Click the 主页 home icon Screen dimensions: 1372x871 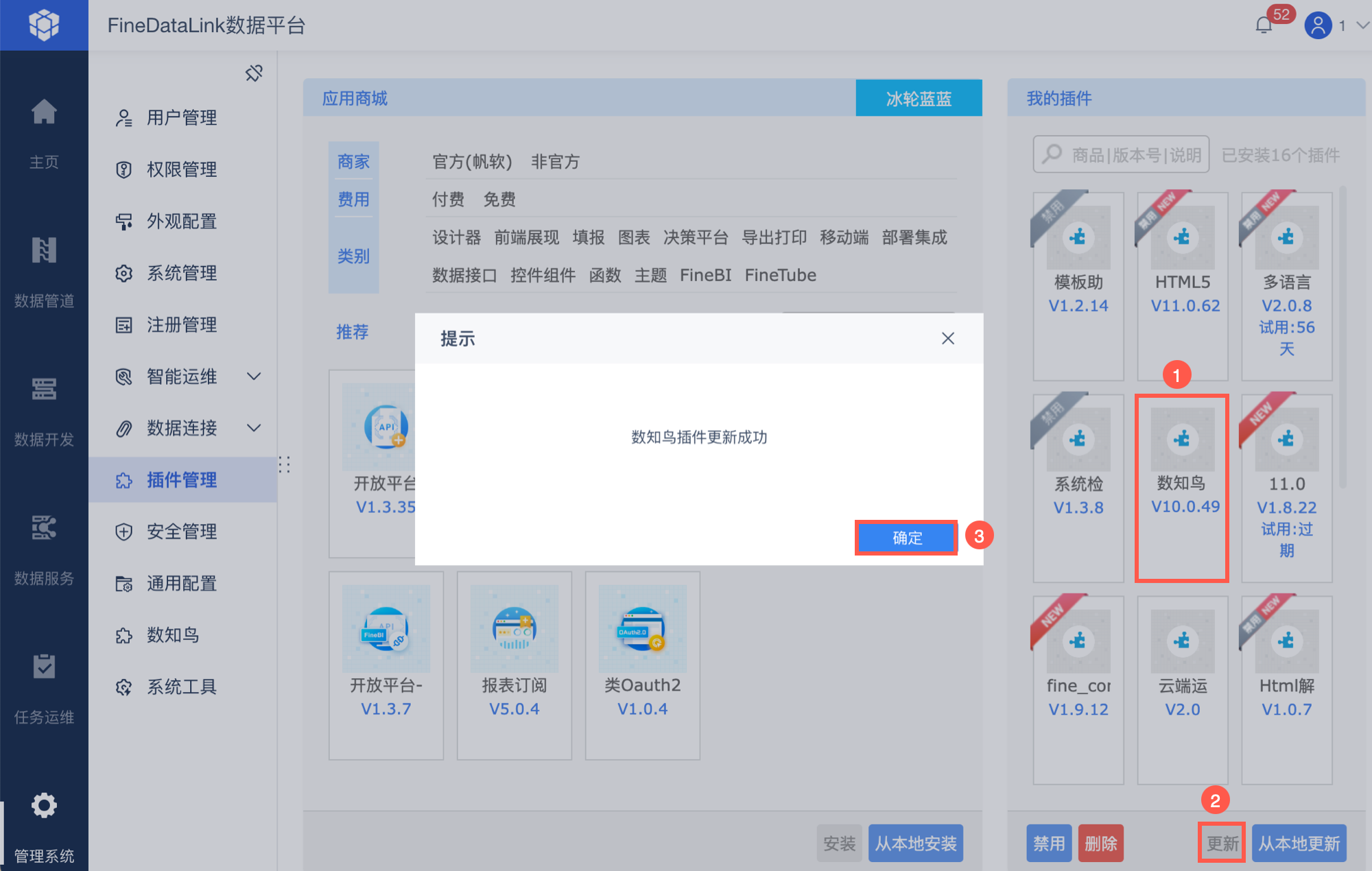[44, 112]
